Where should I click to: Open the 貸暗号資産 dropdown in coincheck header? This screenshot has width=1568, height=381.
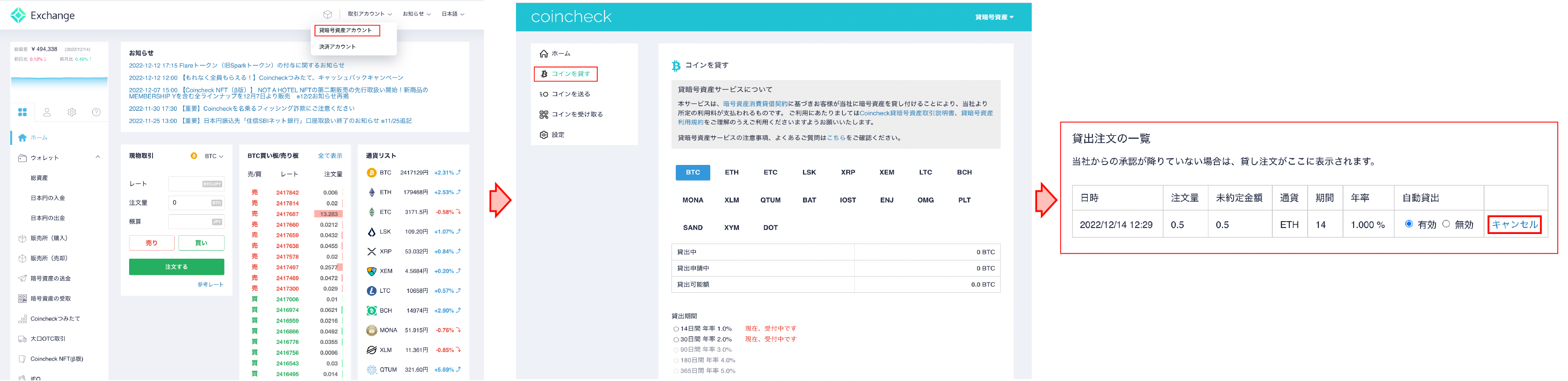(x=994, y=17)
